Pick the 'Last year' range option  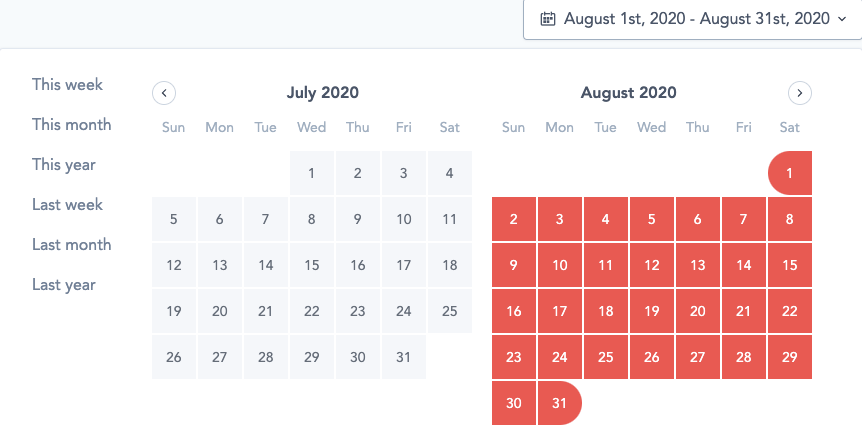pos(64,285)
